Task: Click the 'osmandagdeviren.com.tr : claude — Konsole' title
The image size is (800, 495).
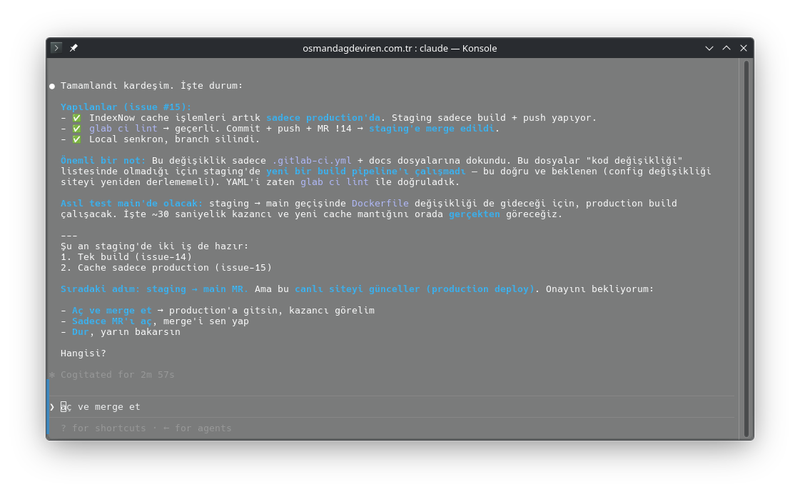Action: click(x=399, y=48)
